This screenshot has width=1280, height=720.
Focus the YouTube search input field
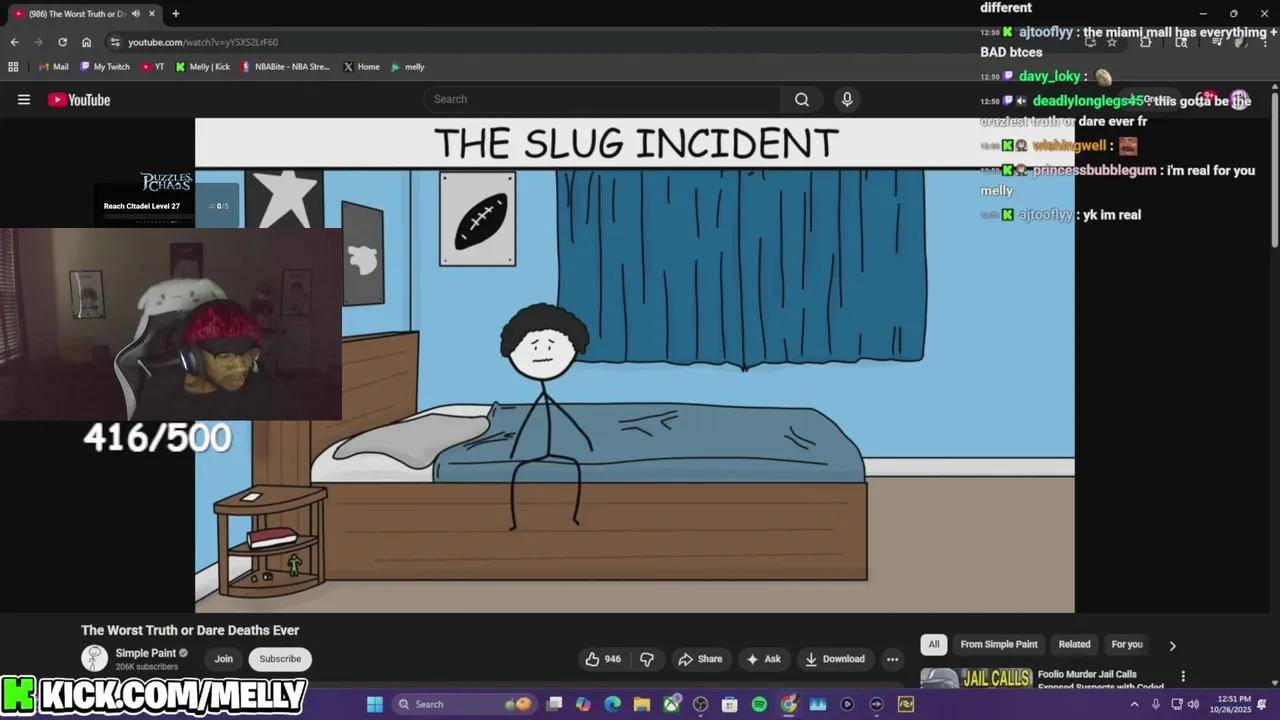603,99
